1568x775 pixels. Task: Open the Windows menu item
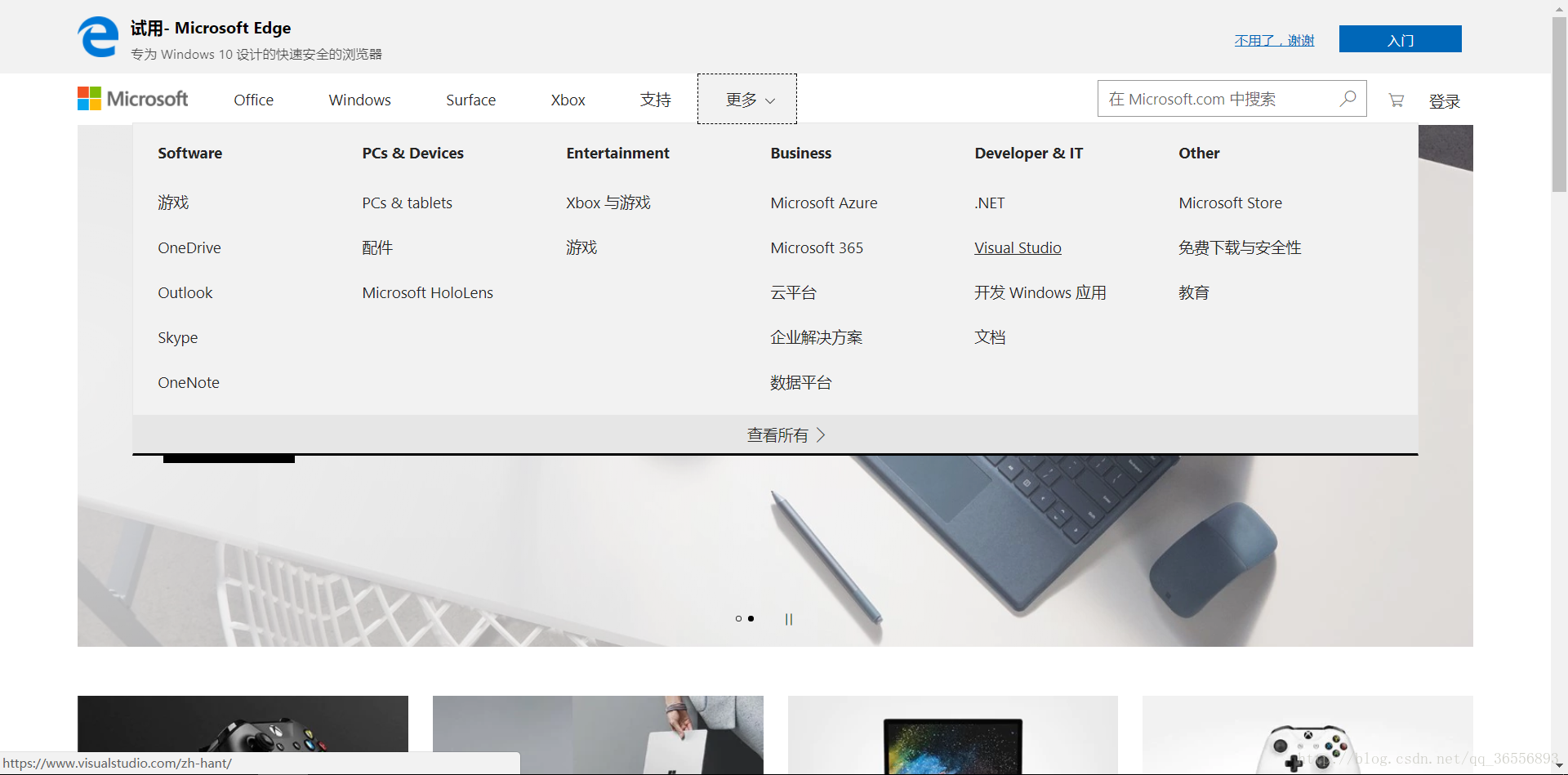click(x=360, y=100)
